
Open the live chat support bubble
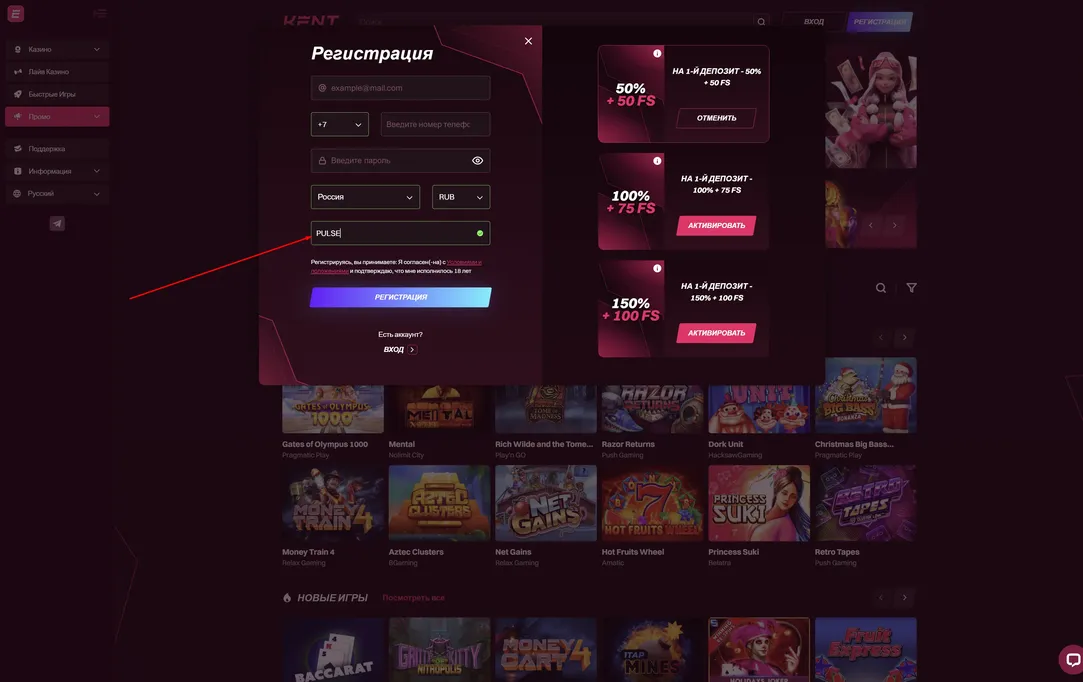point(1071,659)
